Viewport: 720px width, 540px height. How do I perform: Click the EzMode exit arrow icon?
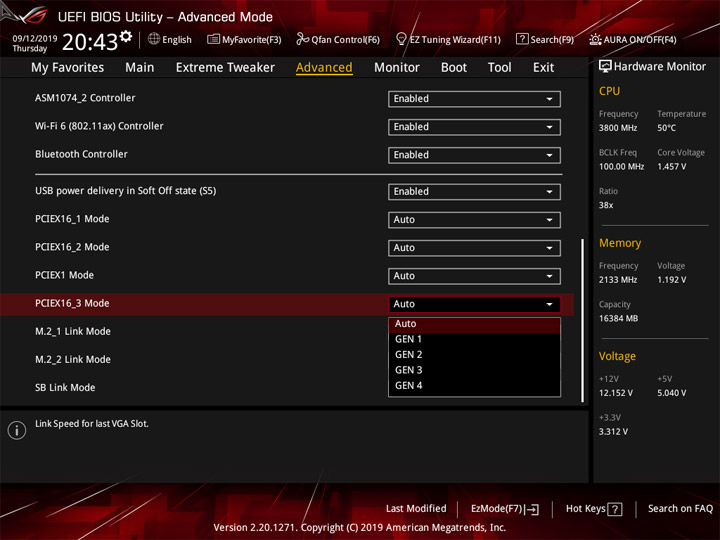pos(533,509)
